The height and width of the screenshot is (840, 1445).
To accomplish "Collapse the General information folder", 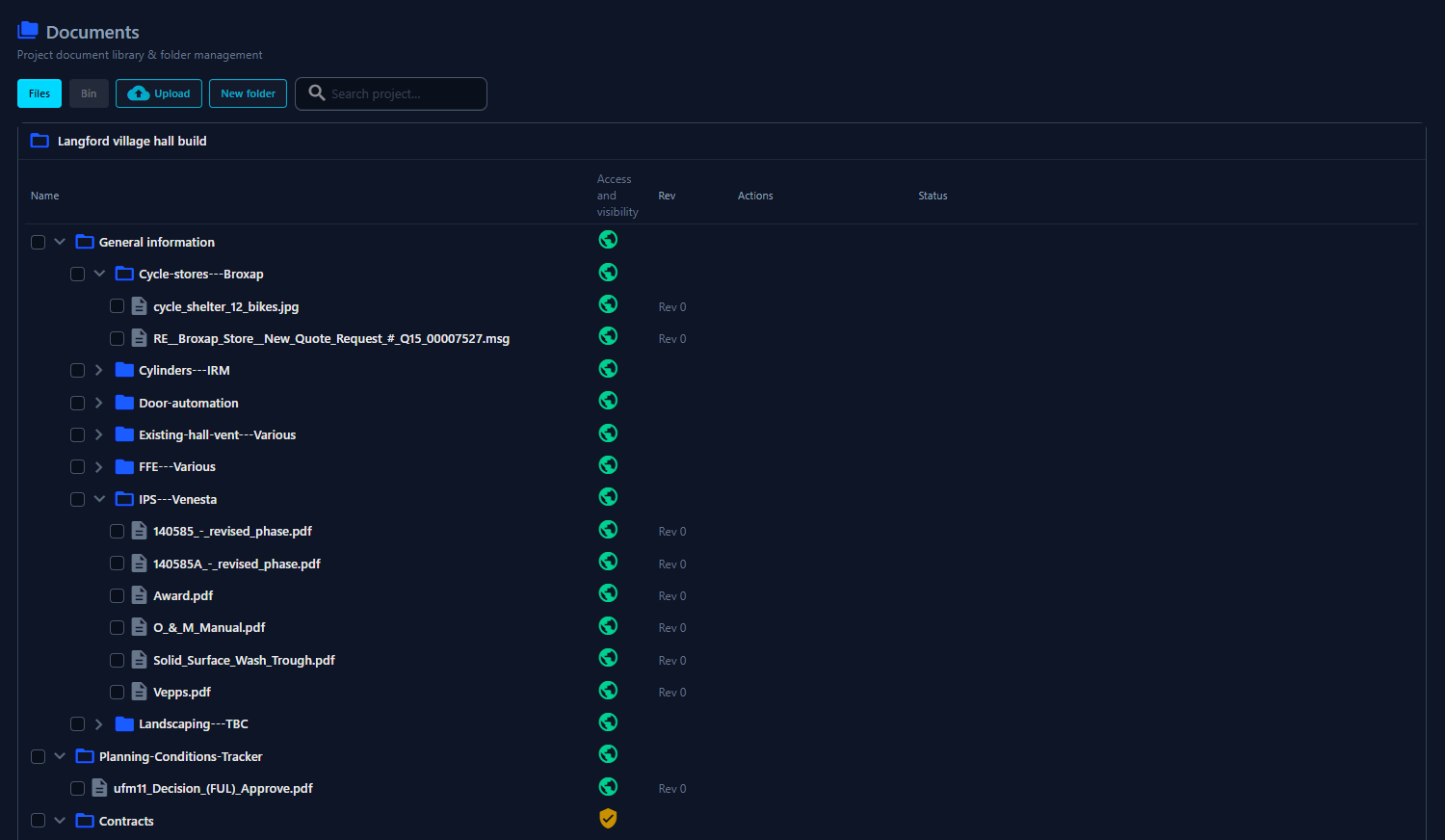I will 60,242.
